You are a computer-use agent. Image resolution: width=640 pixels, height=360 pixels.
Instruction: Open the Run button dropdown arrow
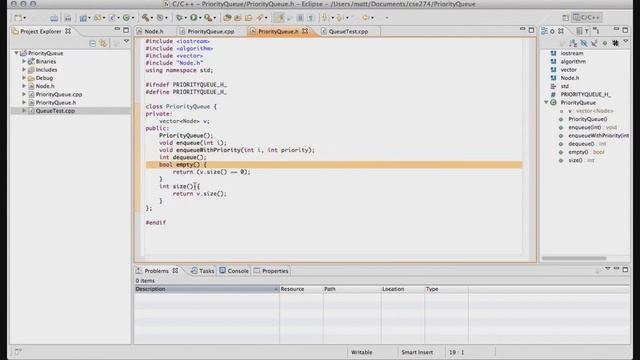pos(200,18)
